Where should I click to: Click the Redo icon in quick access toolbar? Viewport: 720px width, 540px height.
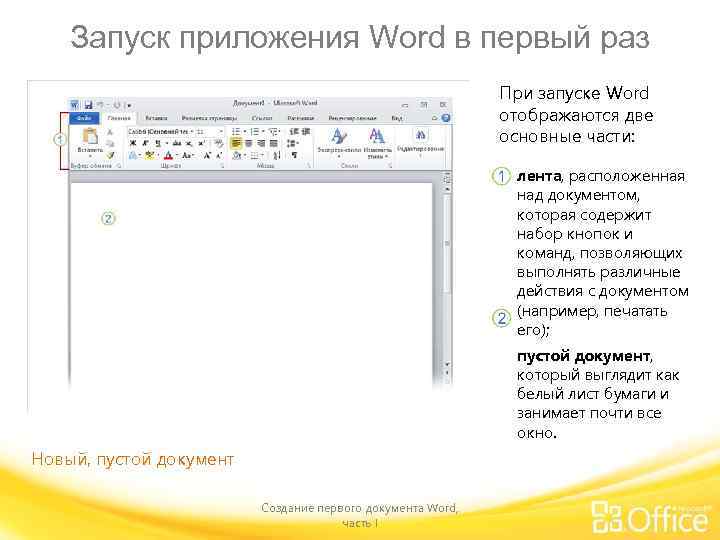click(x=117, y=105)
